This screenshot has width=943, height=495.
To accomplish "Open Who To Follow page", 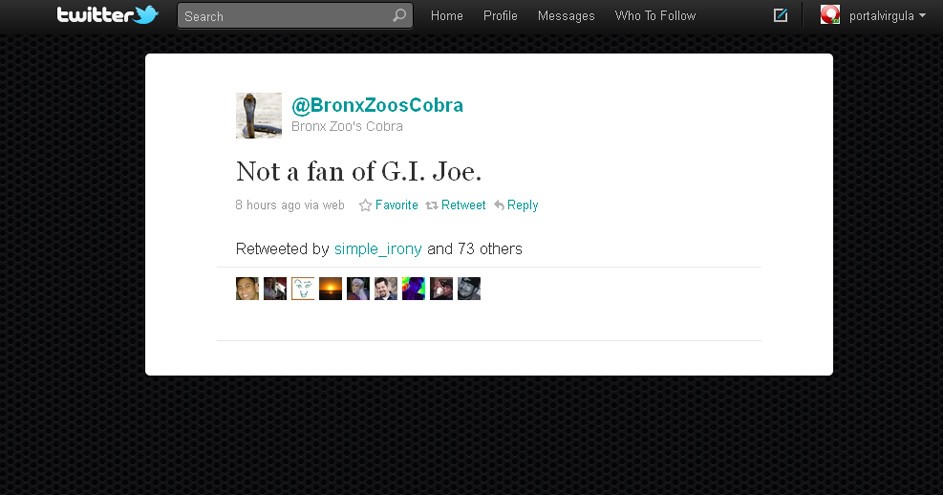I will click(655, 16).
